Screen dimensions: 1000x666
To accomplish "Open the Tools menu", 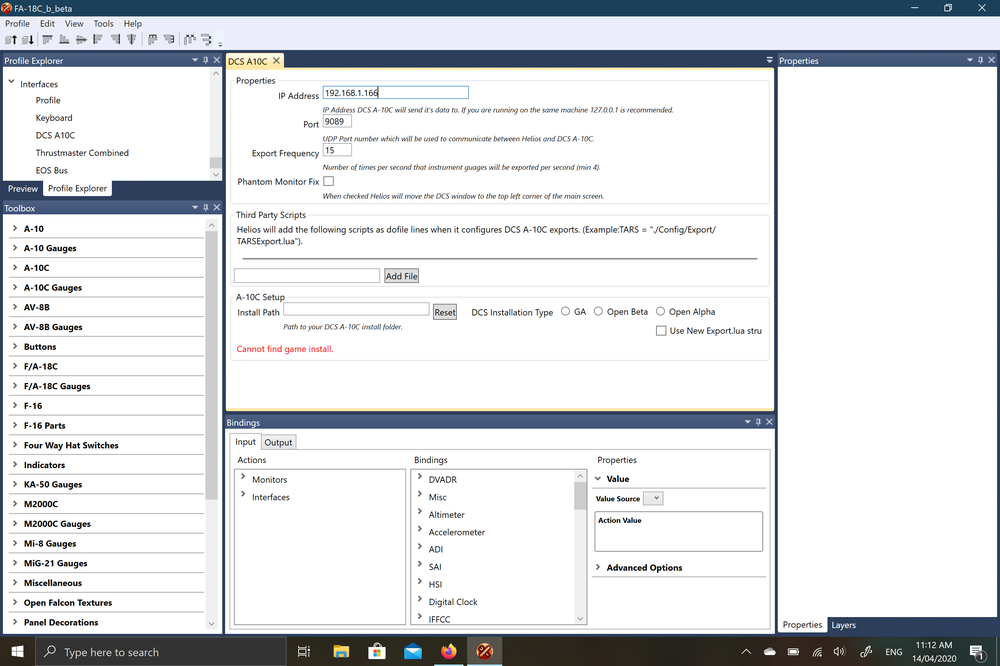I will click(x=103, y=24).
